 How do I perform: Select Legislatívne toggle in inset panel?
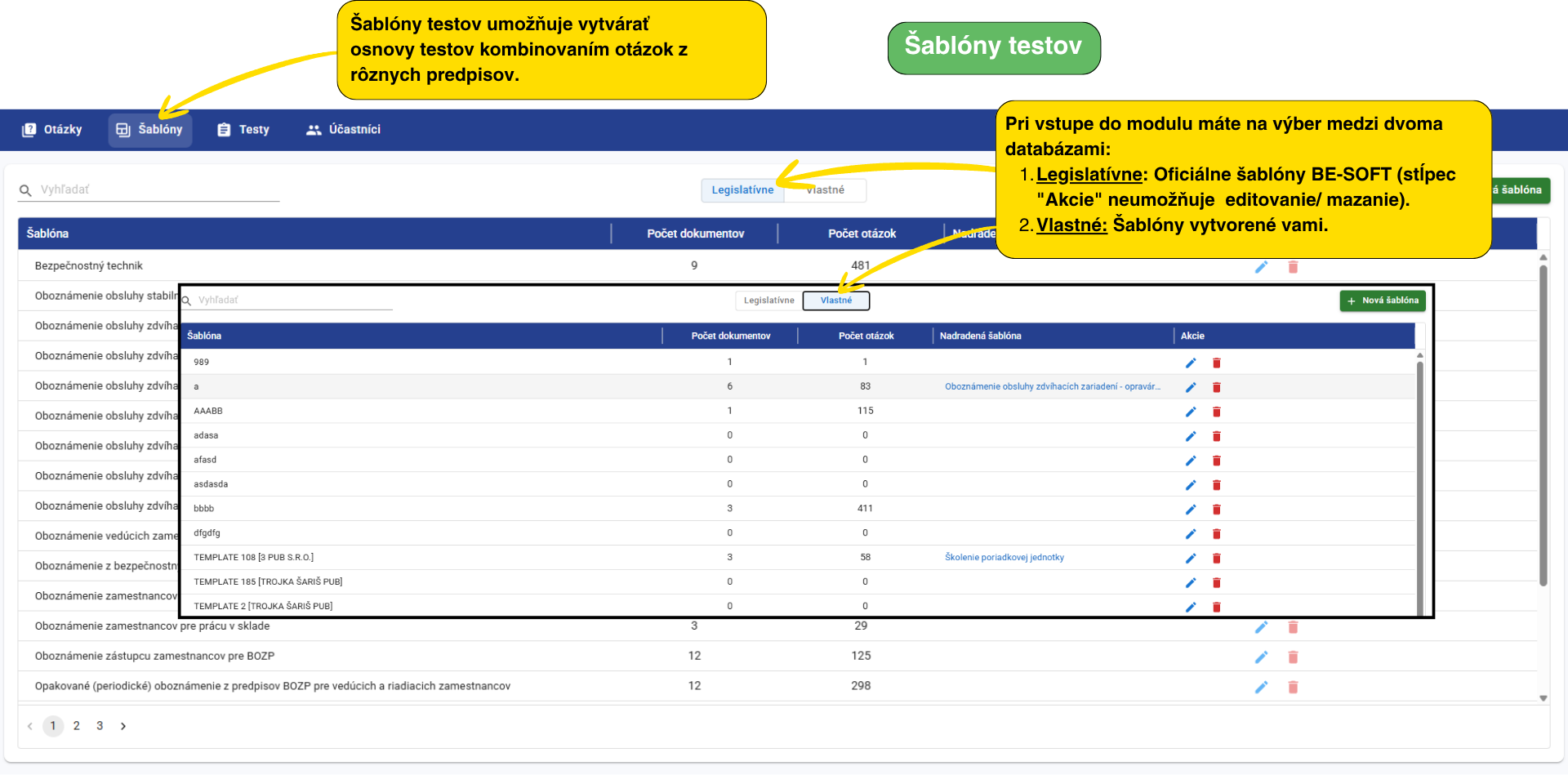tap(768, 301)
